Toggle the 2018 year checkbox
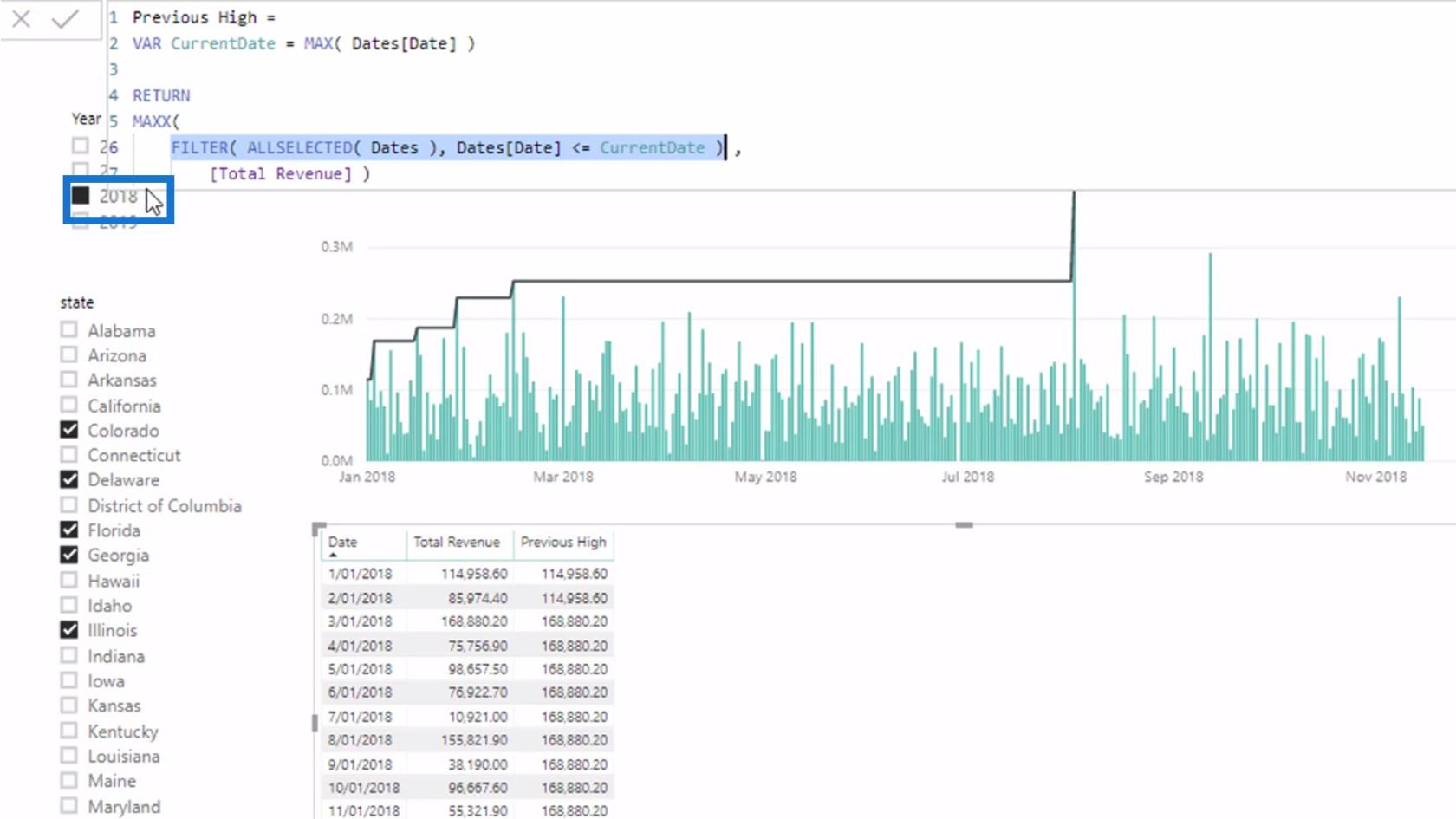1456x819 pixels. pyautogui.click(x=81, y=196)
